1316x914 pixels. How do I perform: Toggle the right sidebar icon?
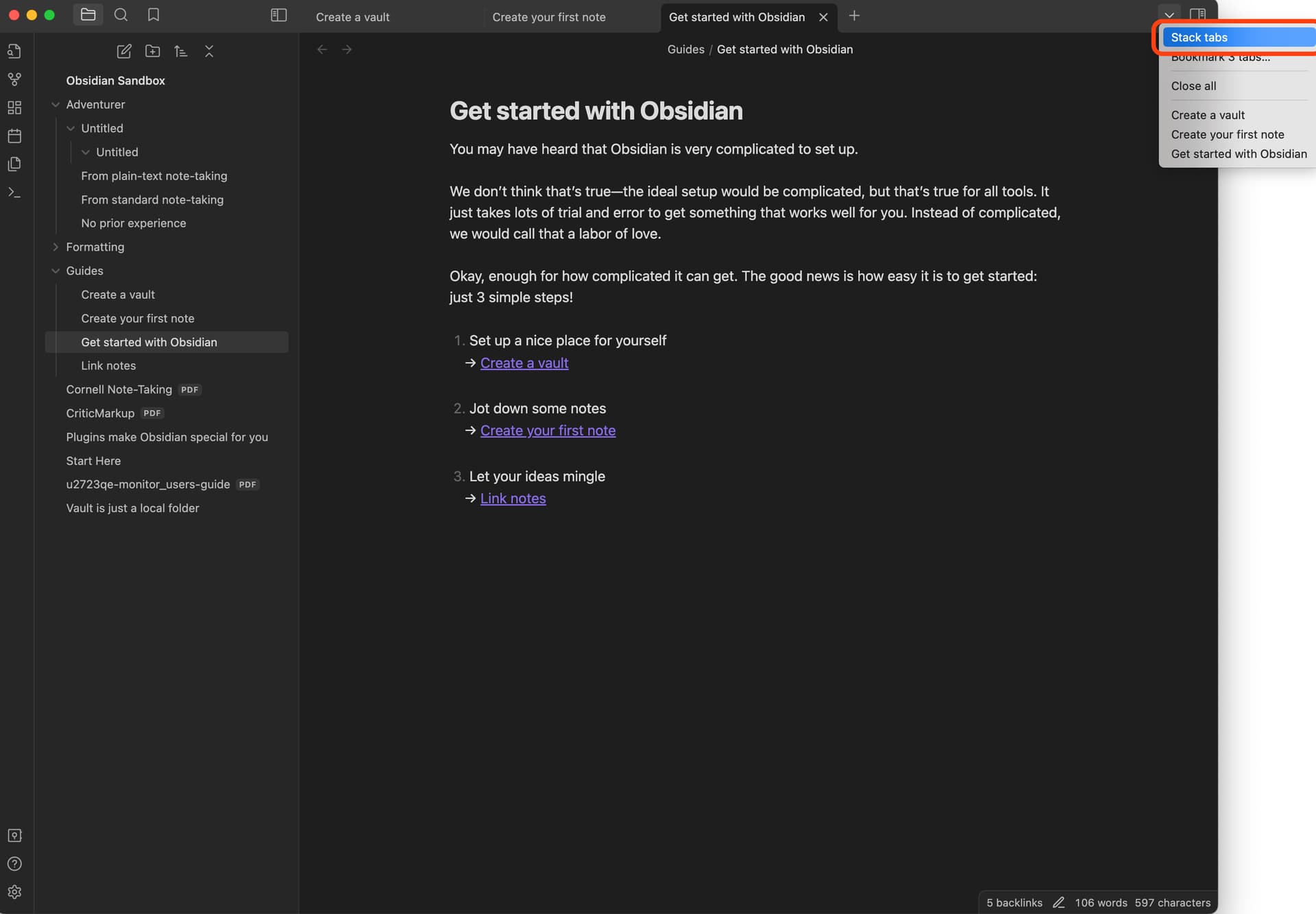tap(1197, 15)
